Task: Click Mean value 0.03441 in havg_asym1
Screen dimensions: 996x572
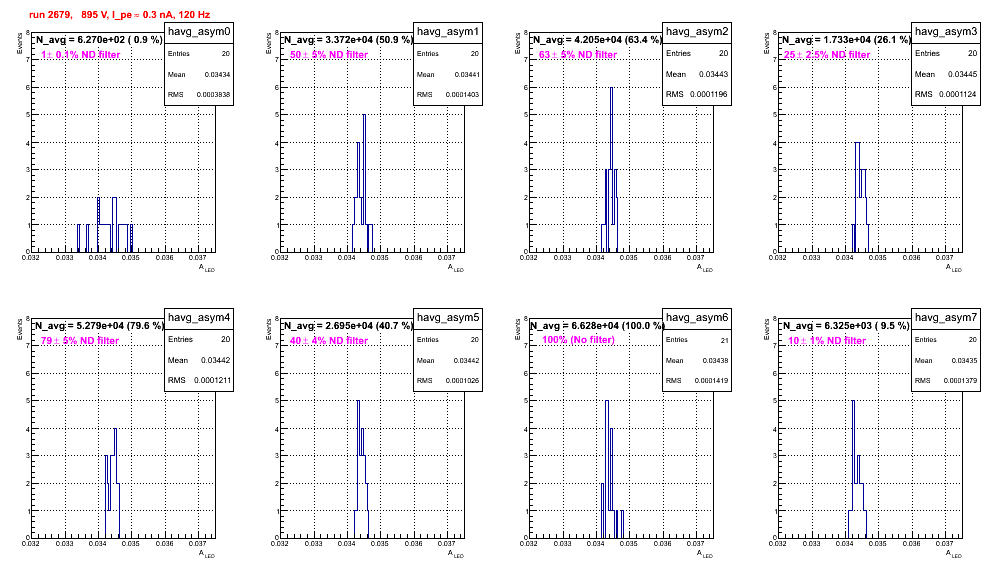Action: [x=466, y=74]
